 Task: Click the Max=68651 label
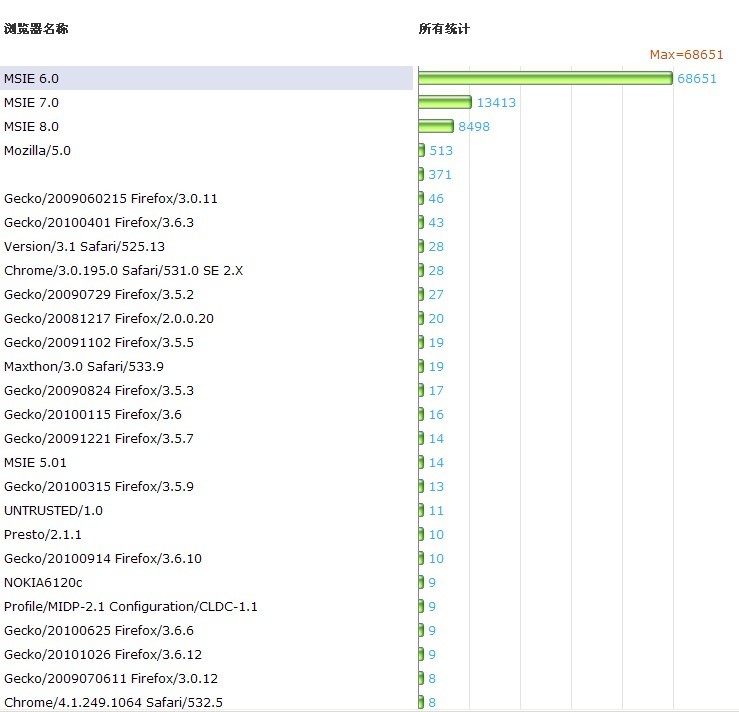pyautogui.click(x=686, y=55)
